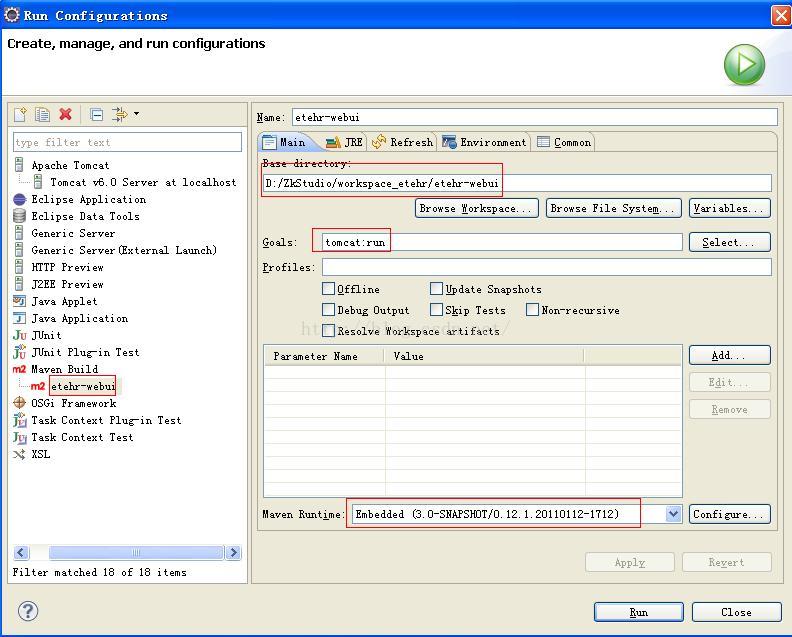Click the horizontal scrollbar thumb in the configurations tree
The height and width of the screenshot is (637, 792).
[136, 552]
